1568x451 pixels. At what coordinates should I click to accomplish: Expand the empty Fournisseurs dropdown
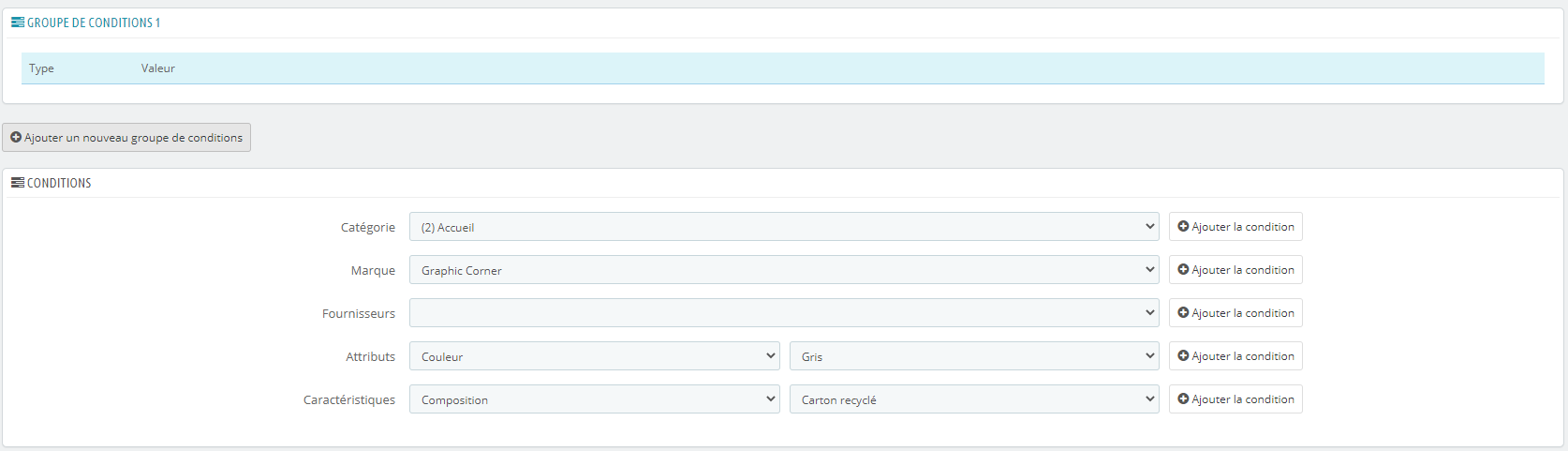click(x=784, y=313)
